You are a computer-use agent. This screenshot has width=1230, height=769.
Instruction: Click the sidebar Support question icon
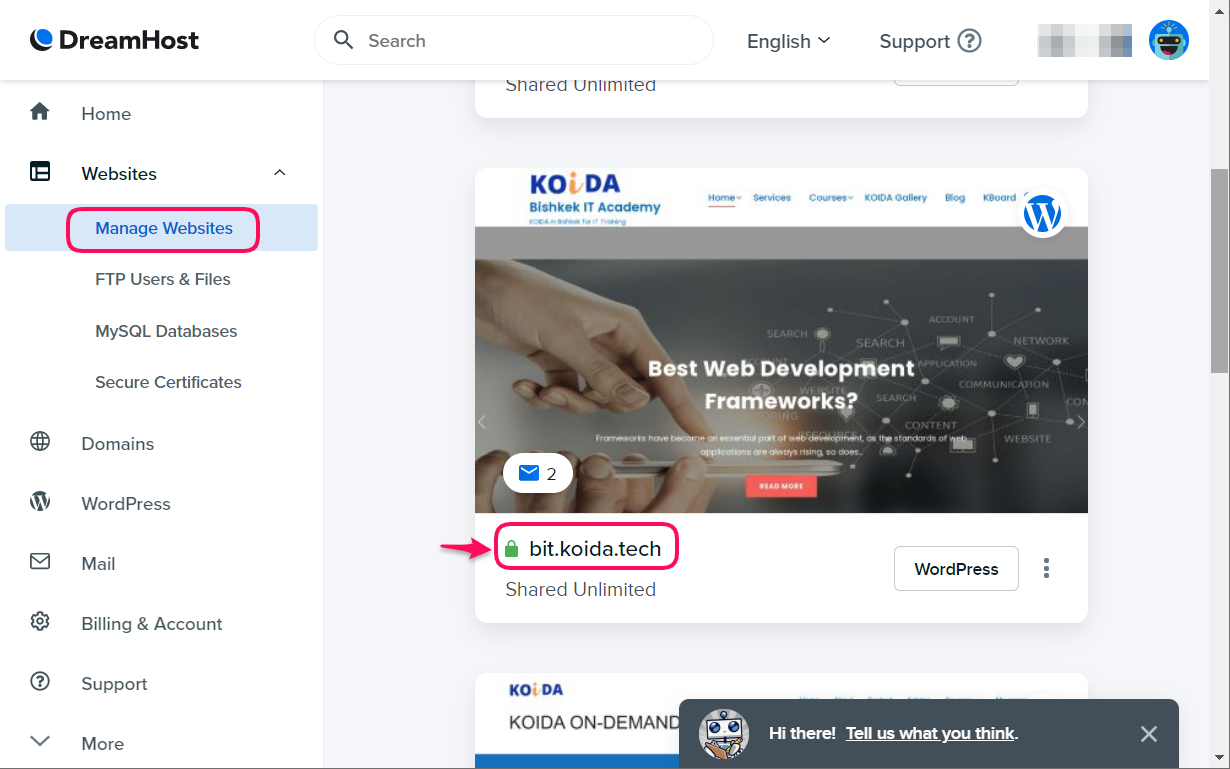pyautogui.click(x=40, y=682)
